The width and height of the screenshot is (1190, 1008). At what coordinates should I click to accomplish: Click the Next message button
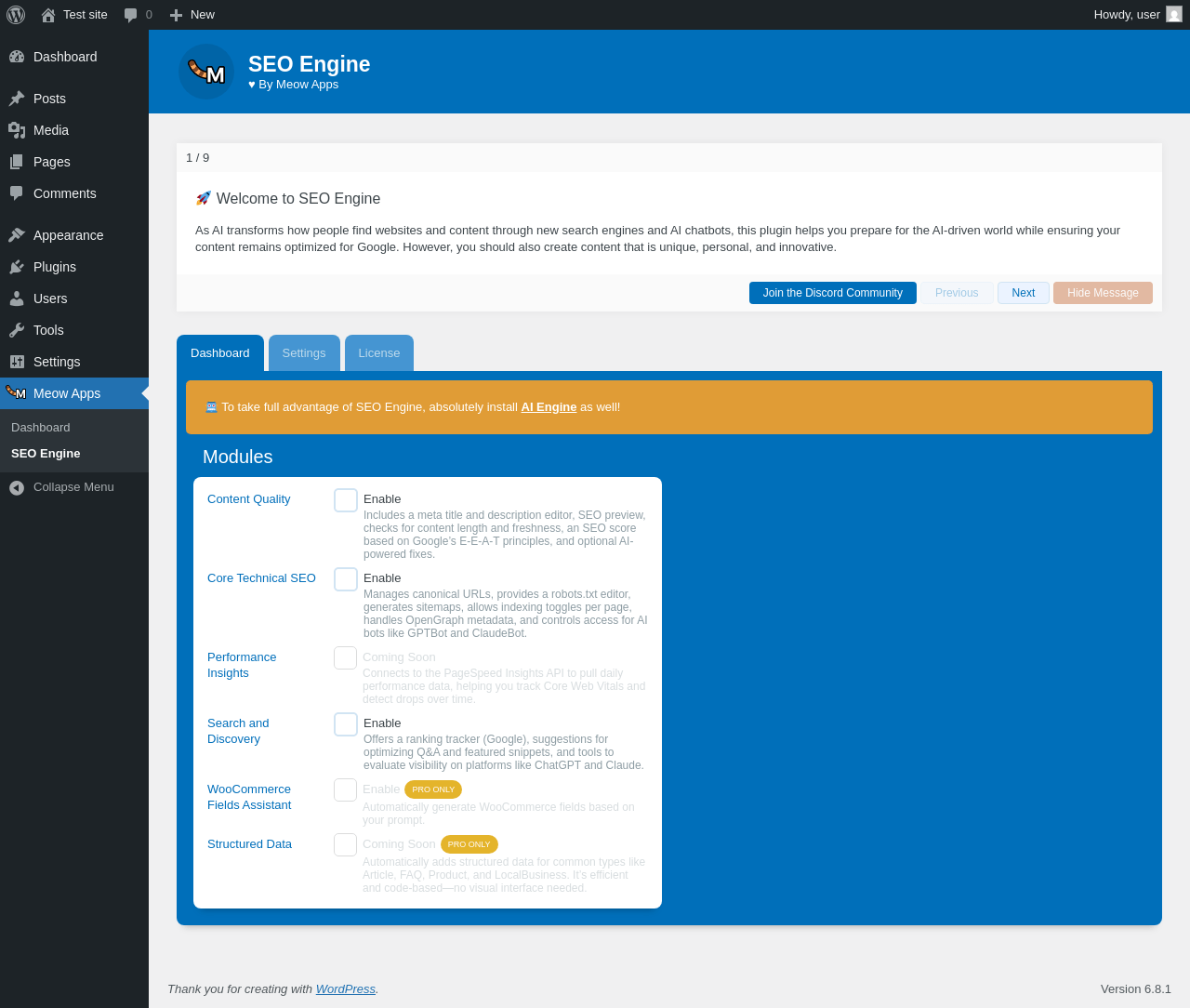(1024, 293)
